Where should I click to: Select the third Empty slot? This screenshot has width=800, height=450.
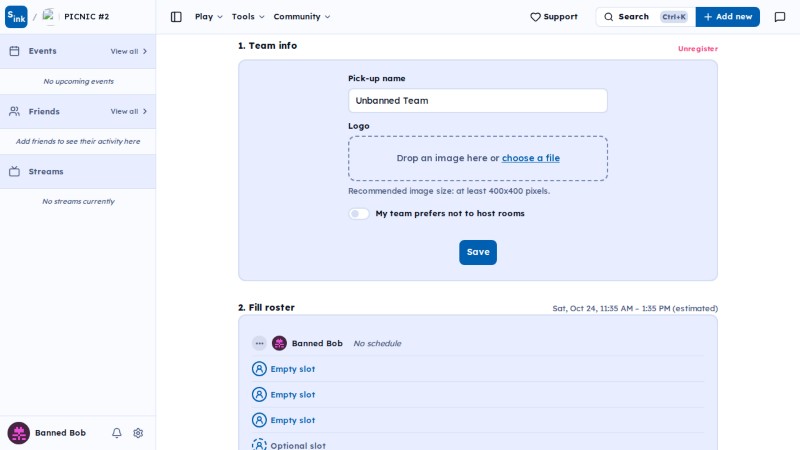(x=283, y=420)
